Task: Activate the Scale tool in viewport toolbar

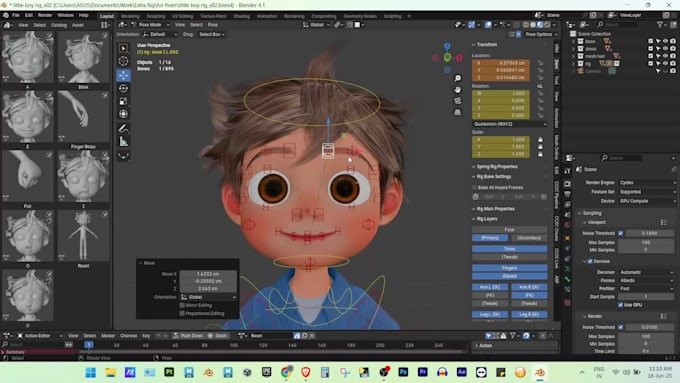Action: pyautogui.click(x=124, y=101)
